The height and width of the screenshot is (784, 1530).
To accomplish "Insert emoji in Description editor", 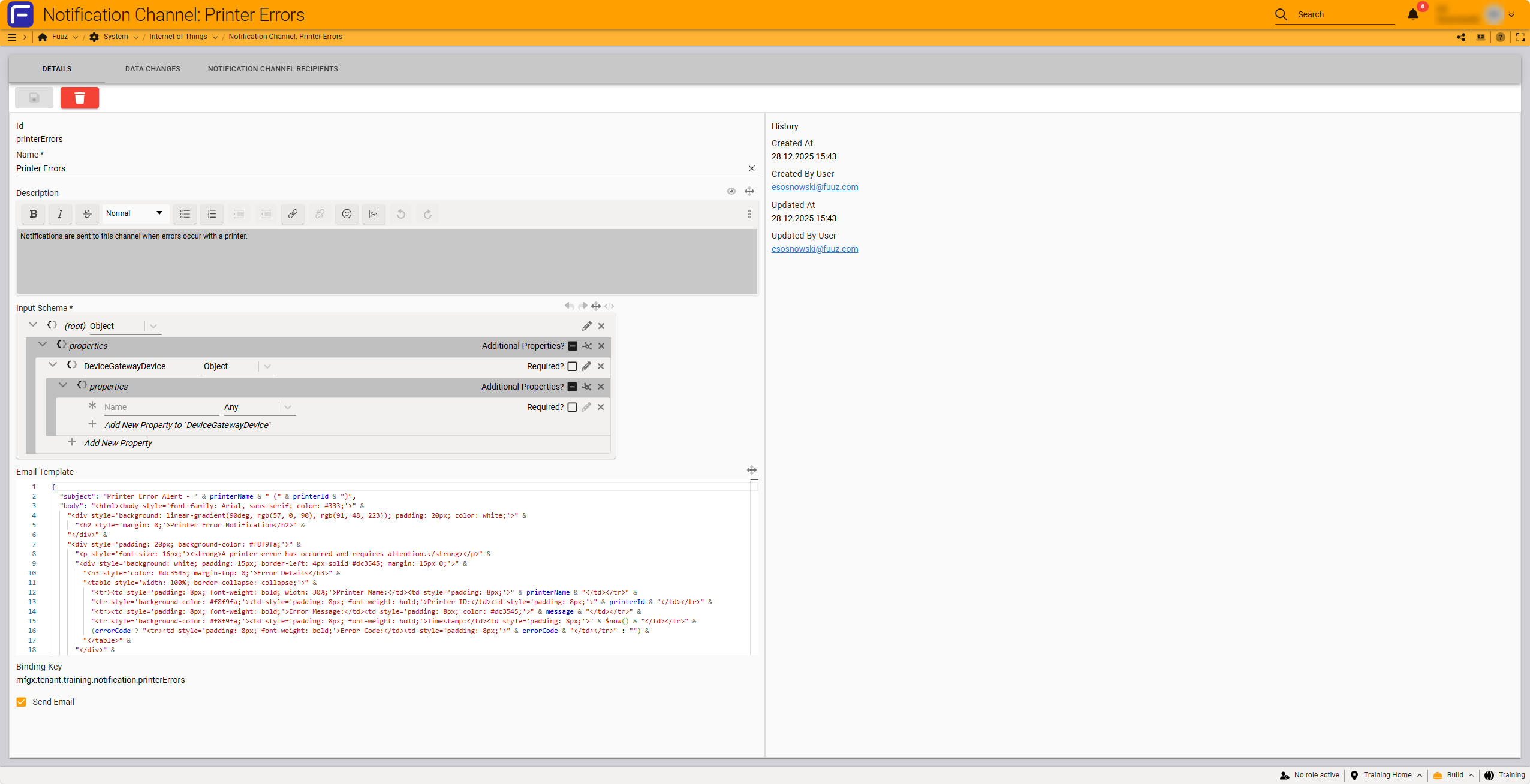I will point(347,214).
